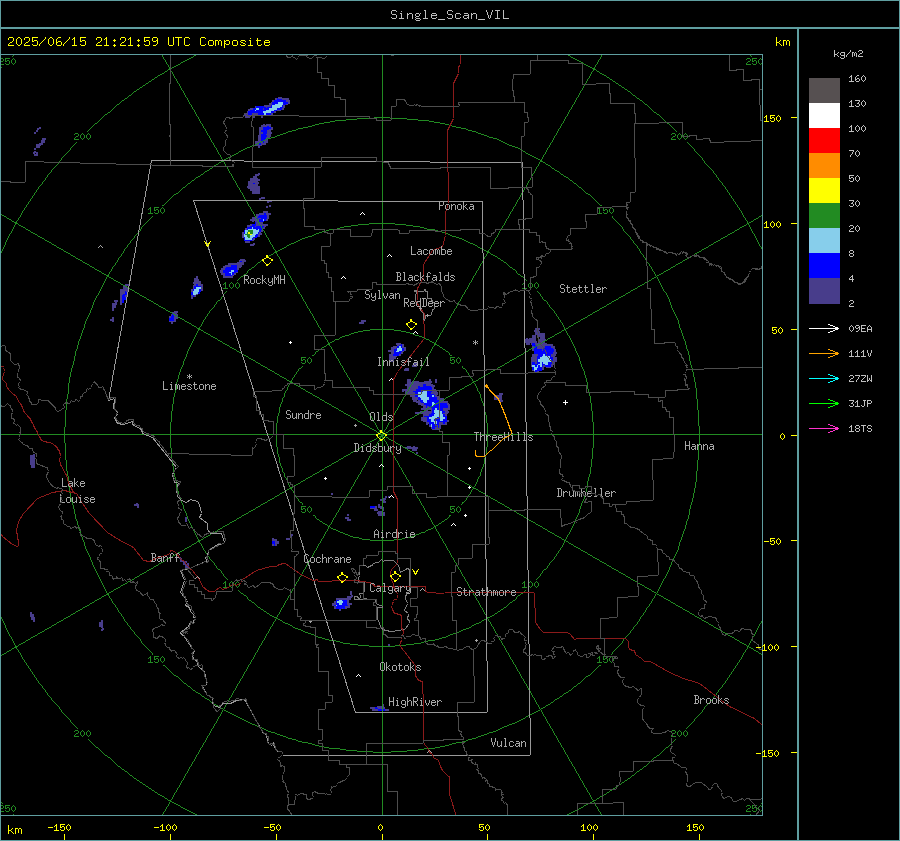Screen dimensions: 900x841
Task: Click the Olds city label
Action: coord(381,417)
